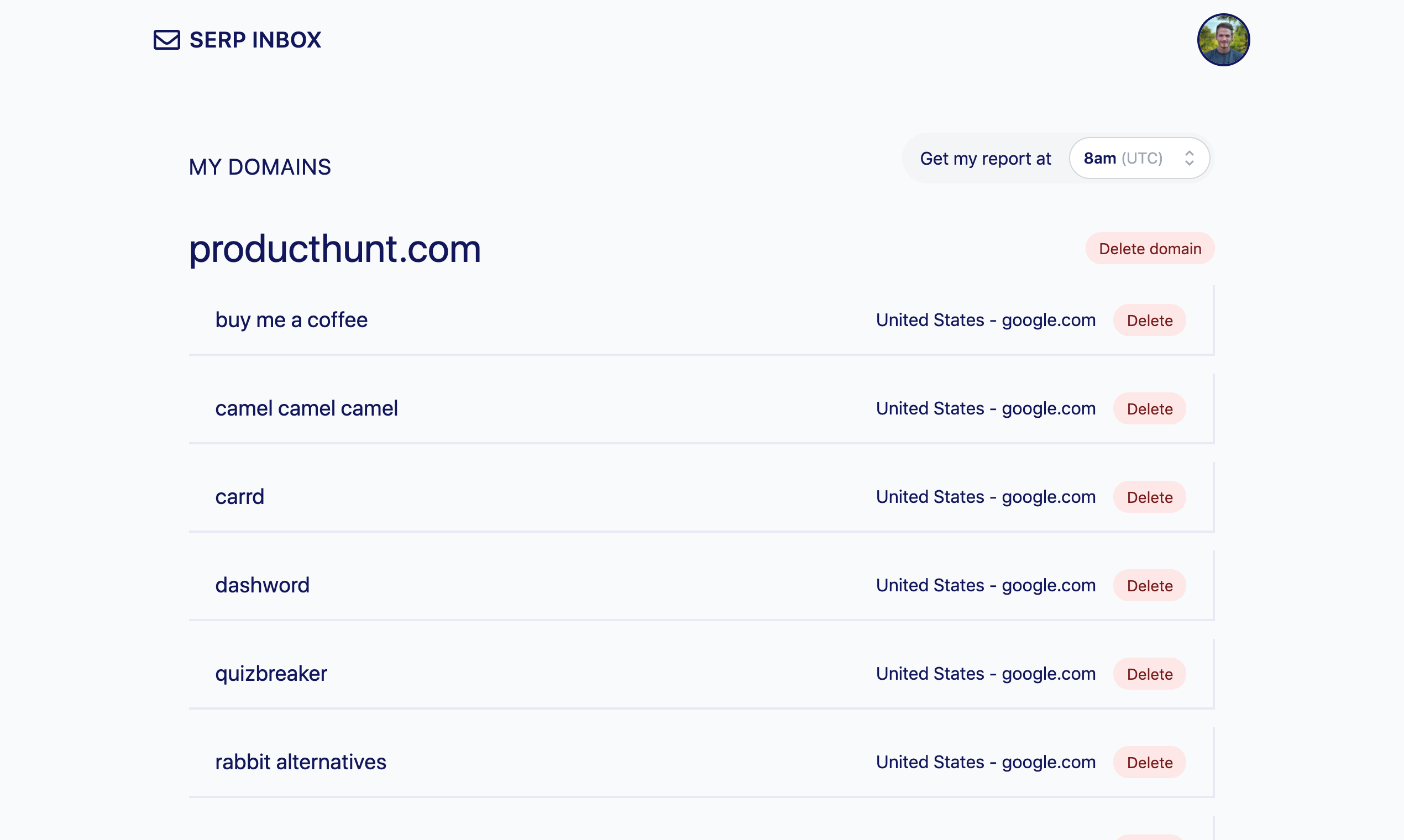Viewport: 1404px width, 840px height.
Task: Click the Delete domain button for producthunt.com
Action: (1149, 248)
